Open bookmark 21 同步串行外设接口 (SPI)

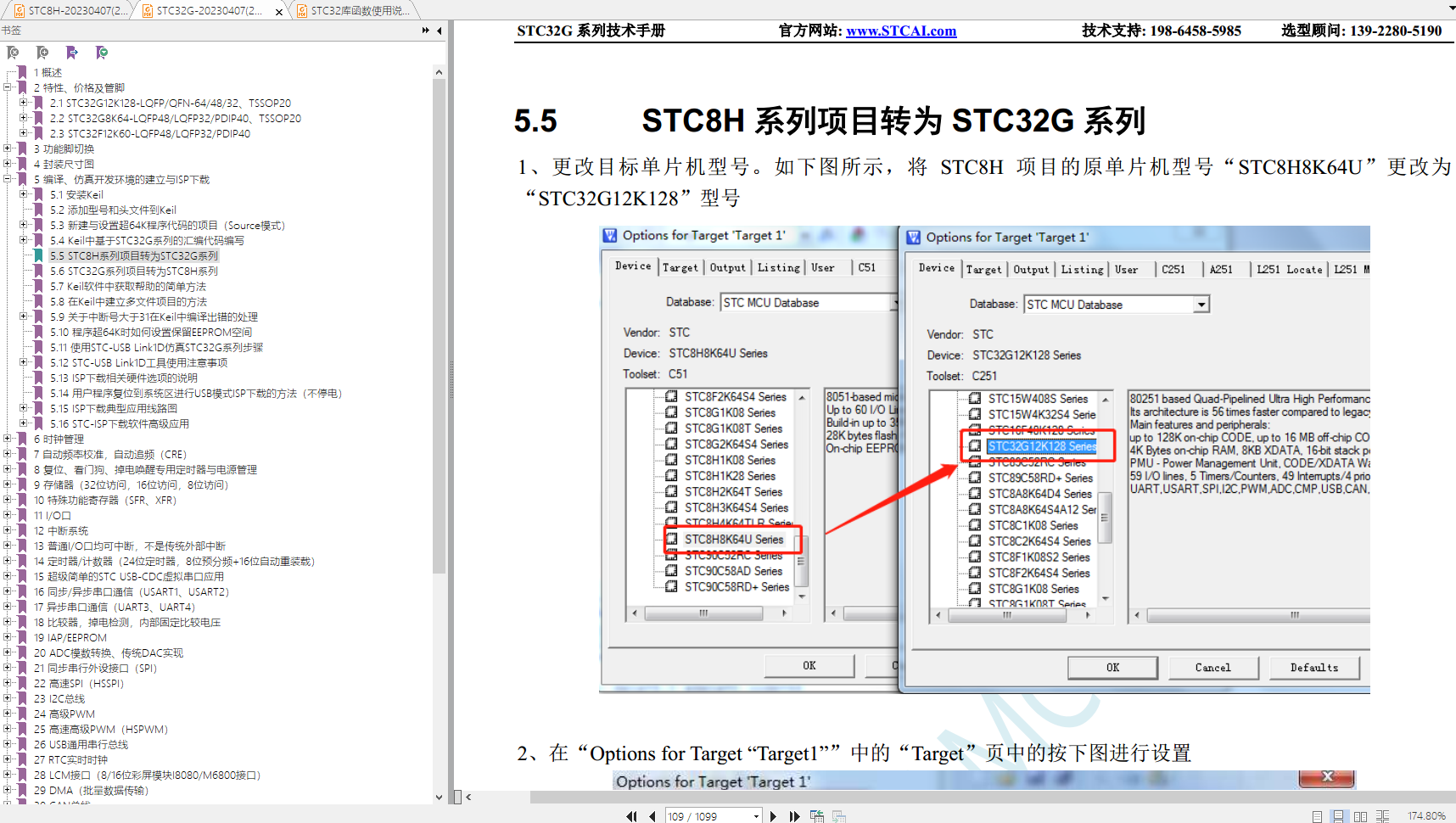(x=96, y=668)
